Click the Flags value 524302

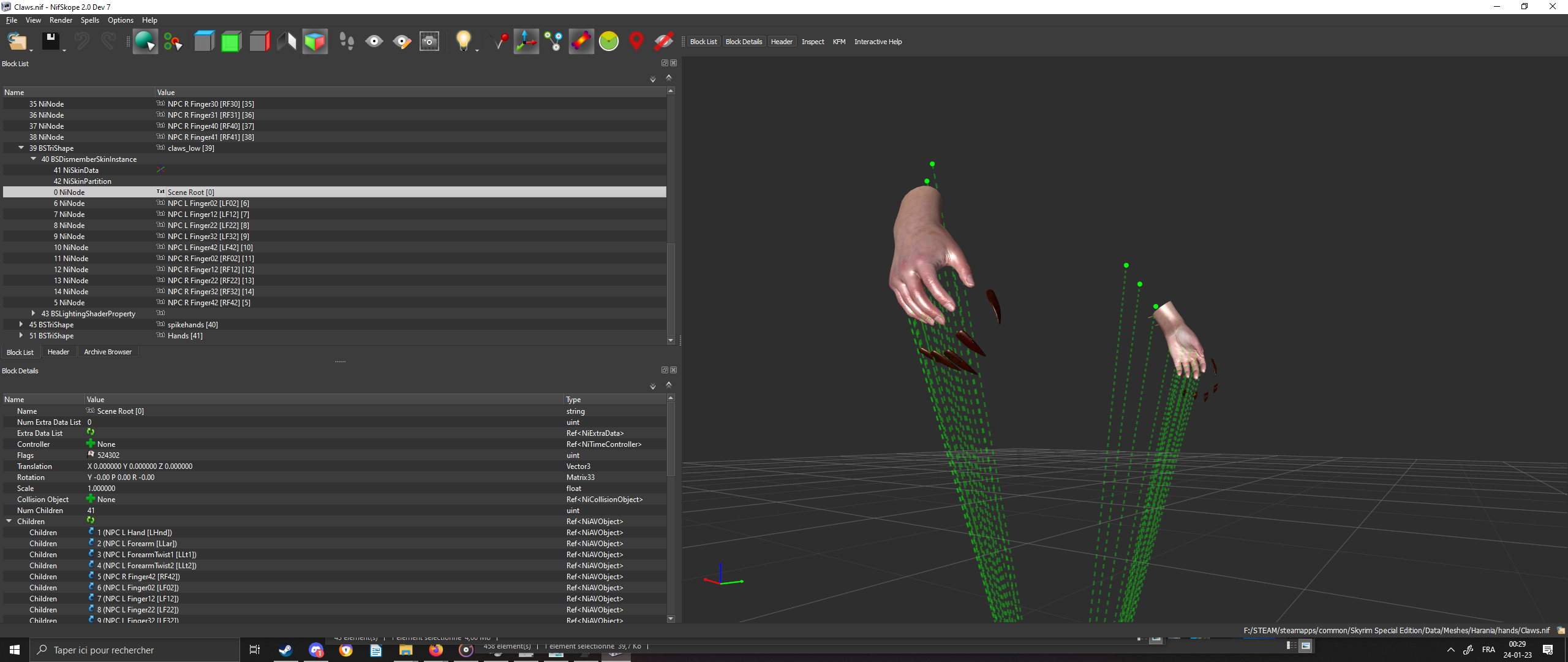108,455
